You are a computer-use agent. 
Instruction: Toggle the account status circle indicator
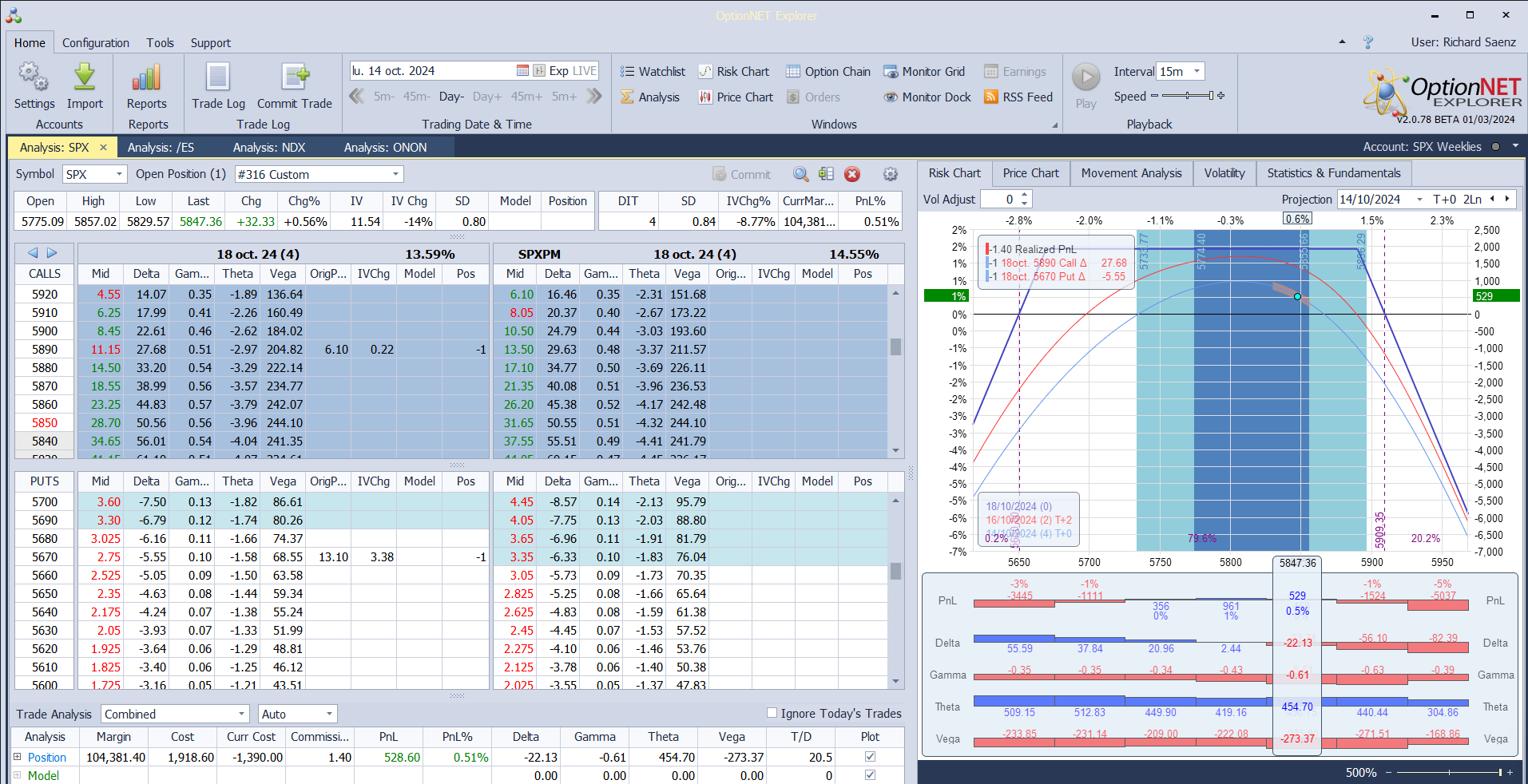pyautogui.click(x=1495, y=147)
